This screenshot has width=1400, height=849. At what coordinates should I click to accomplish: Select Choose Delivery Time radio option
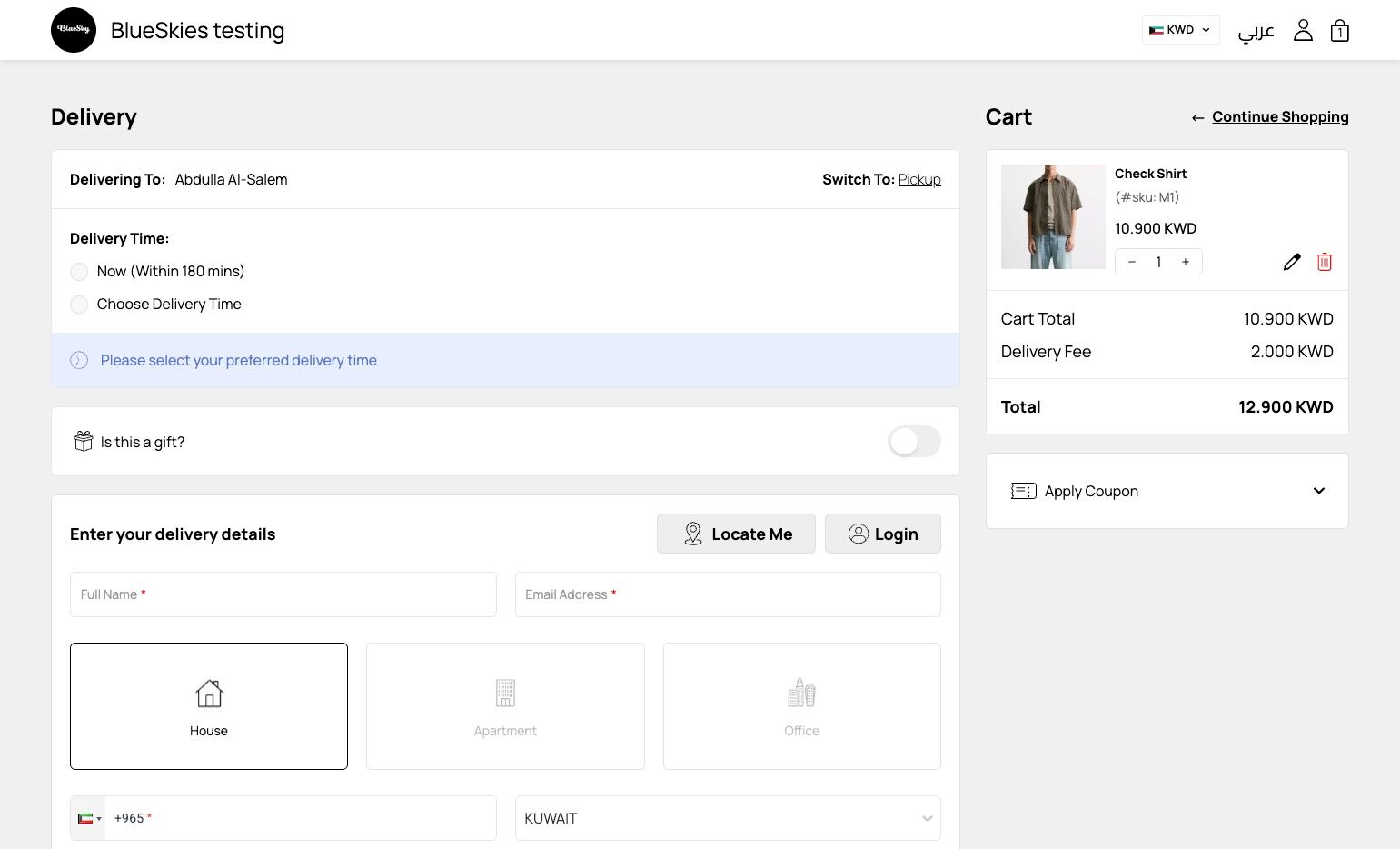click(80, 305)
